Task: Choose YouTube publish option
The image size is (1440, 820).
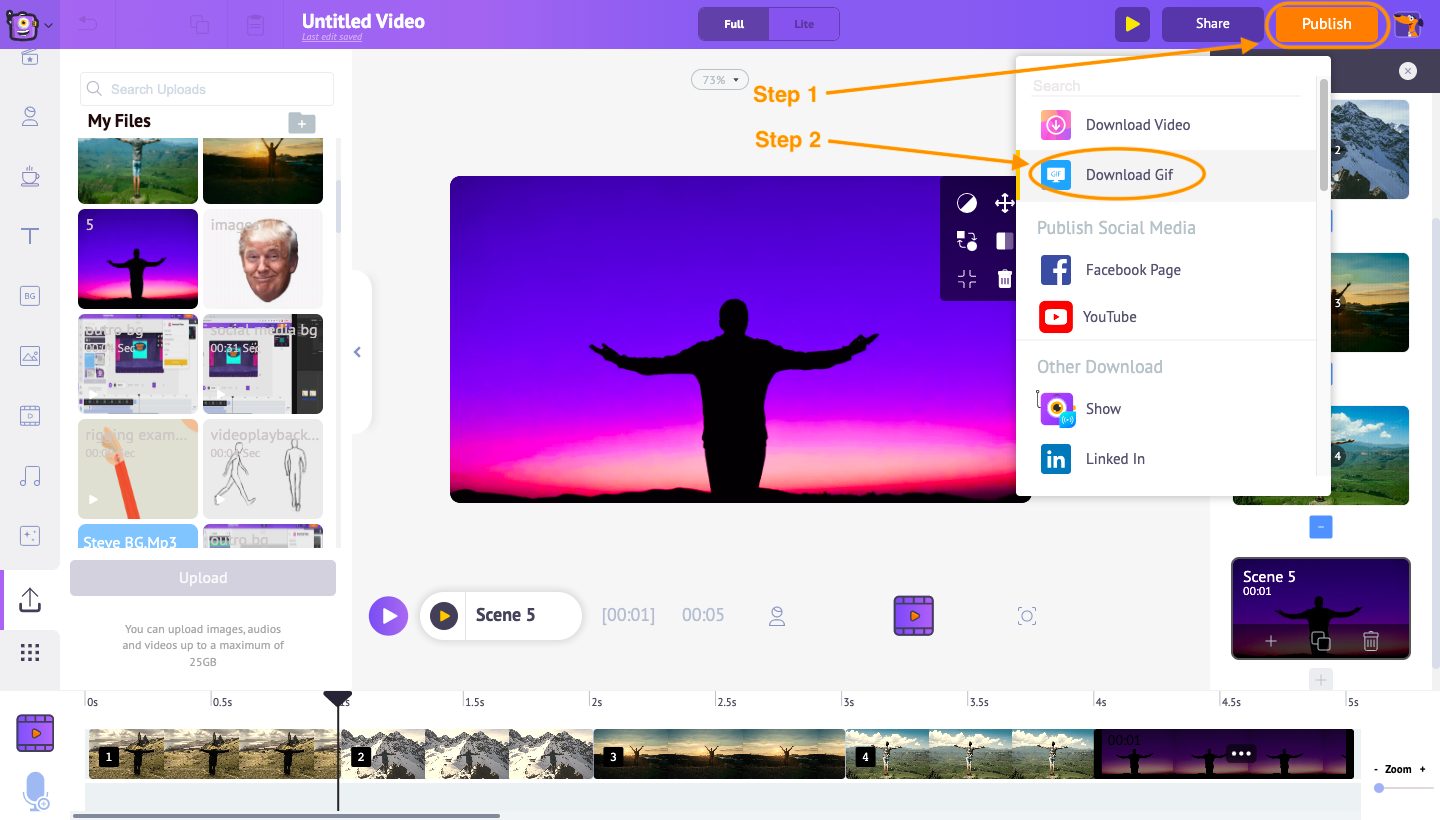Action: pyautogui.click(x=1168, y=317)
